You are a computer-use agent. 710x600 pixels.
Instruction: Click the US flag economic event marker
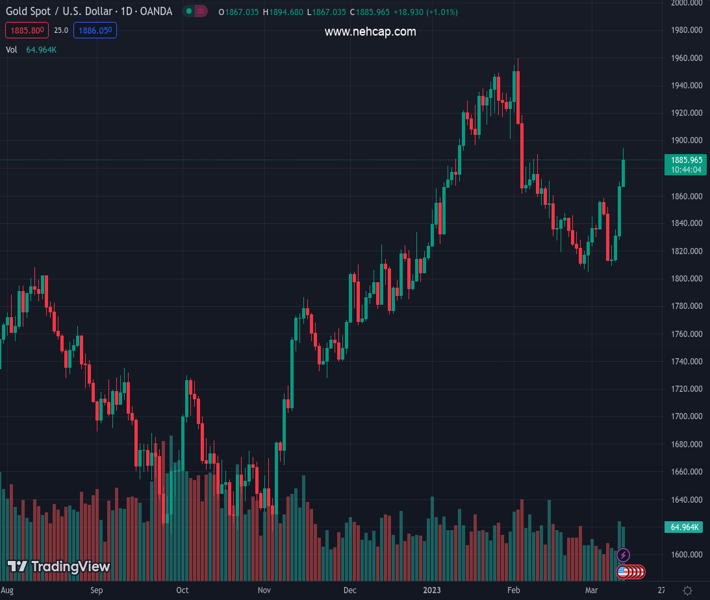point(624,572)
